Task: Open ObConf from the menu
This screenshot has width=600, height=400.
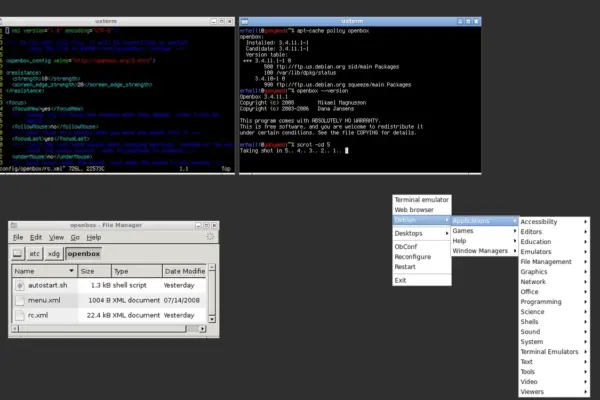Action: click(x=421, y=247)
